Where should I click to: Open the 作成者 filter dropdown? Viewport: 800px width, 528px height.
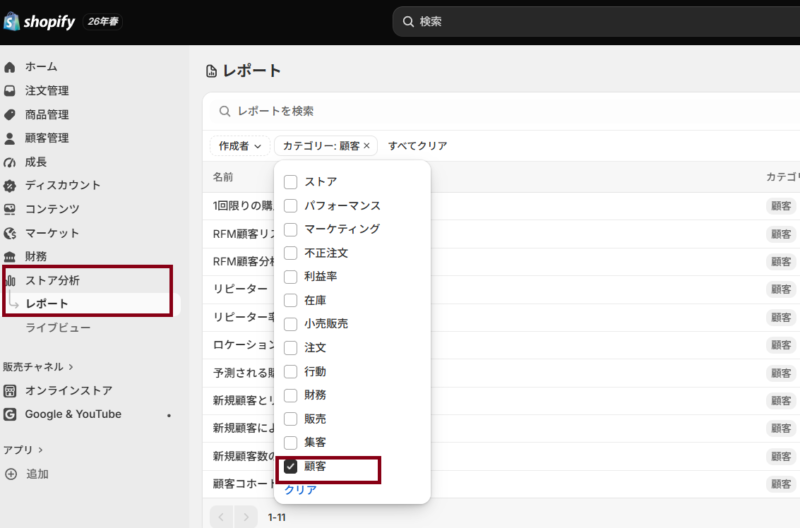tap(240, 146)
